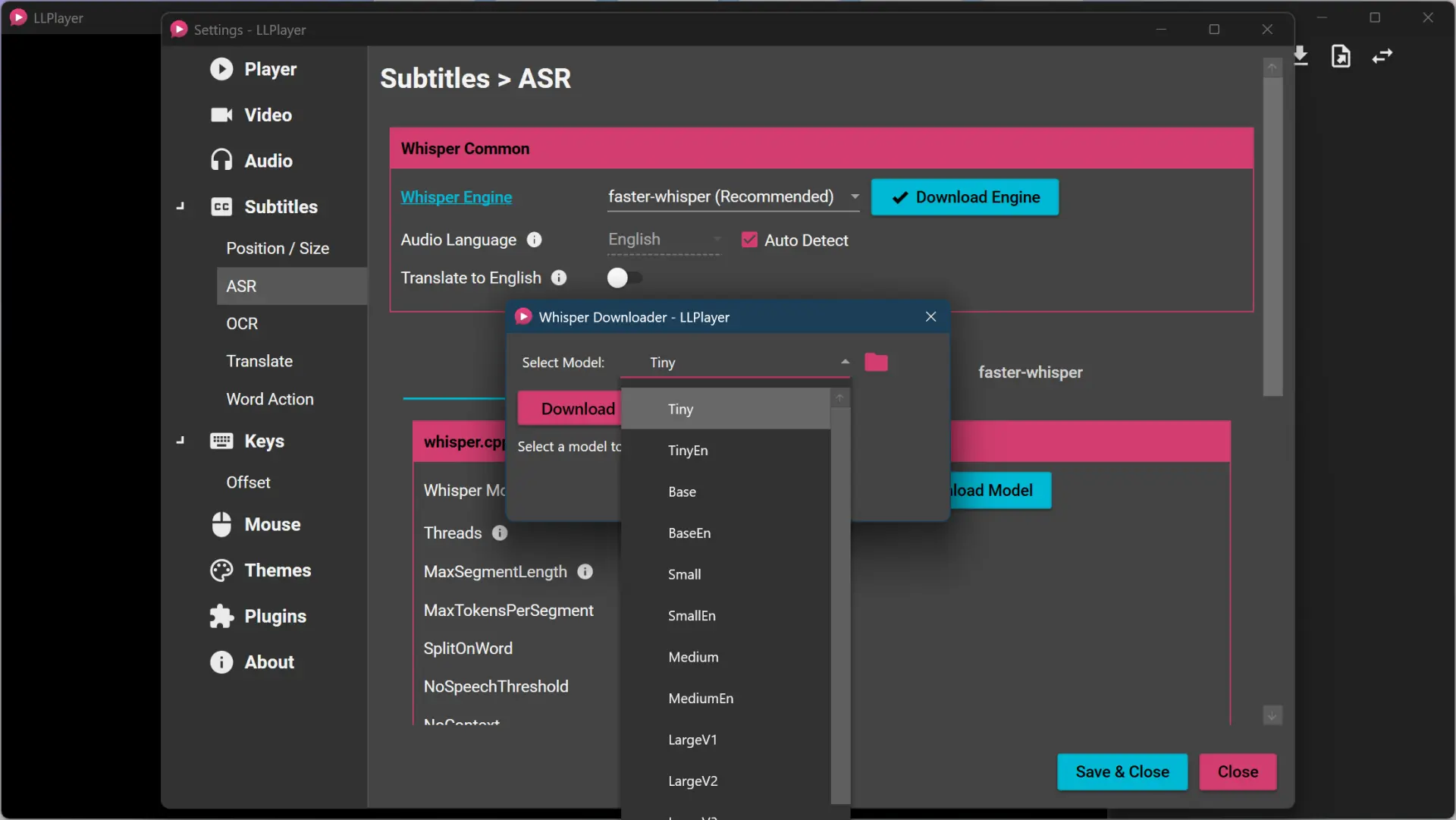Screen dimensions: 1456x820
Task: Open Position / Size subtitle settings
Action: 291,249
